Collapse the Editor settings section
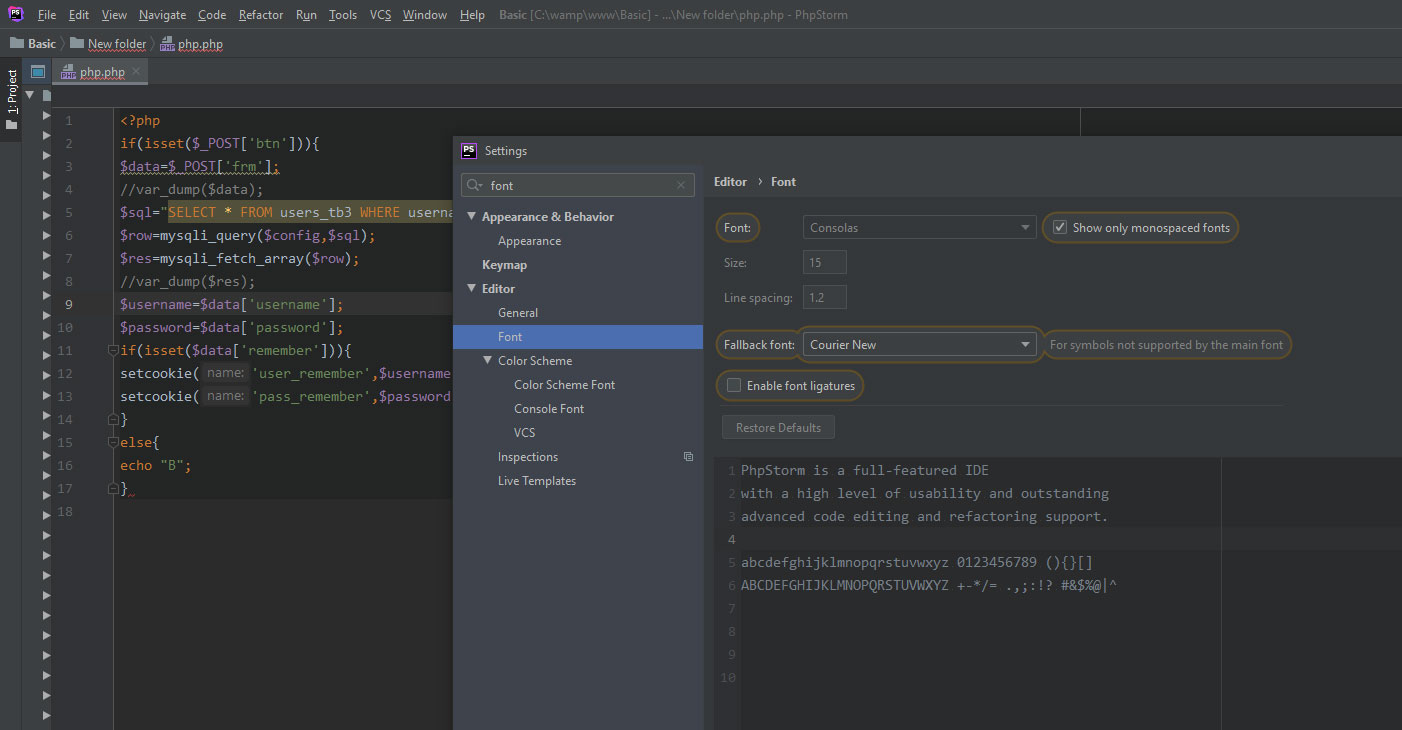 pos(471,289)
